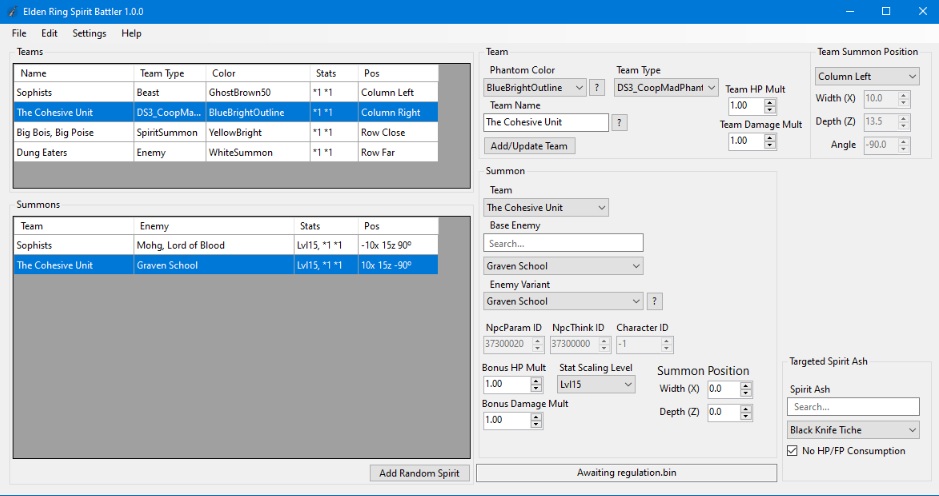Open the Black Knife Tiche spirit ash dropdown

click(853, 430)
